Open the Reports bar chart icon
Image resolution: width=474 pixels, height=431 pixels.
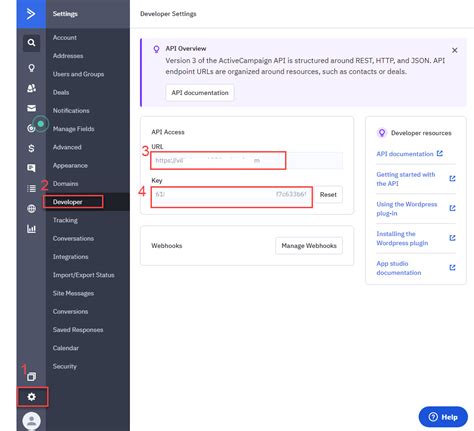point(31,229)
